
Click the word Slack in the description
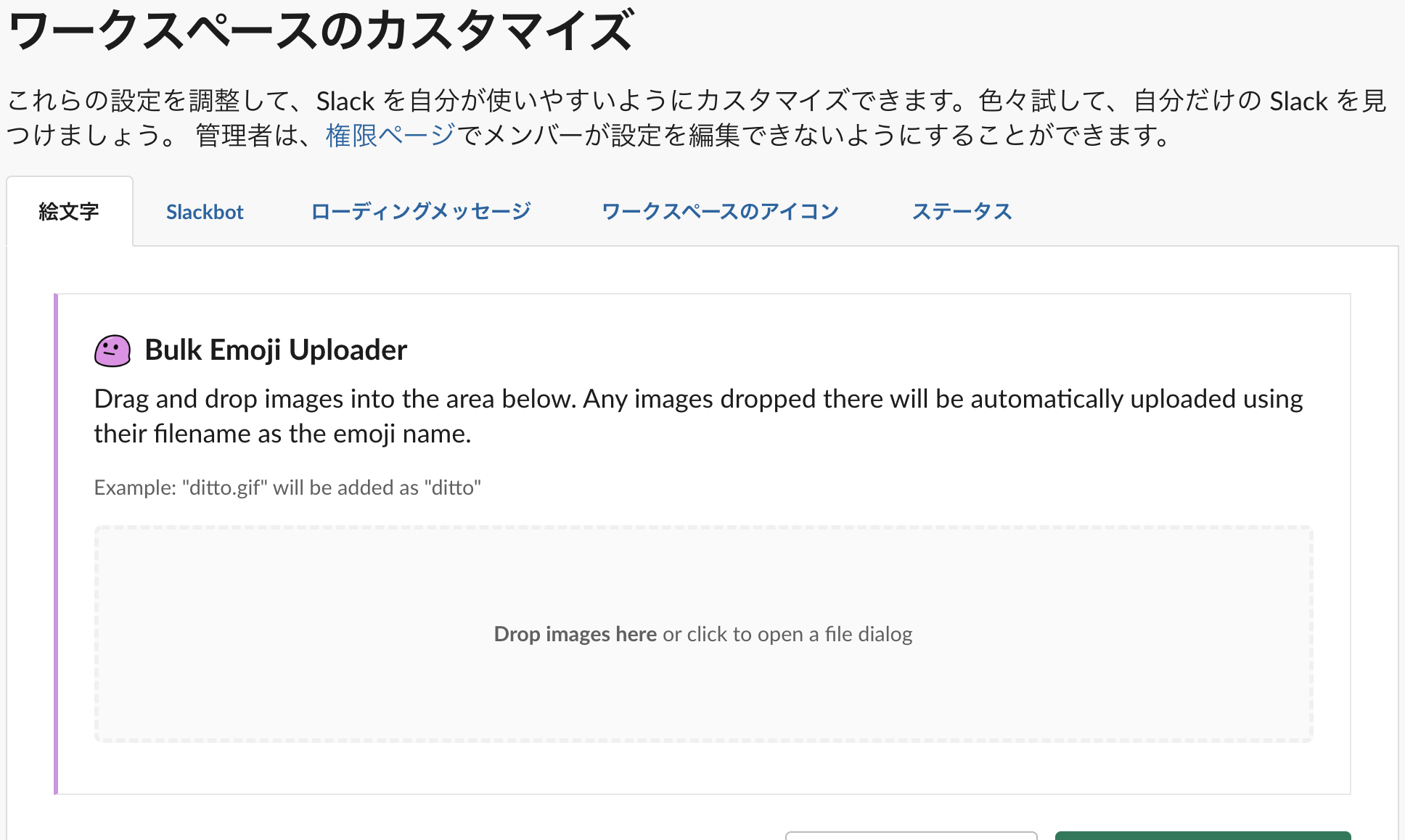(x=346, y=101)
